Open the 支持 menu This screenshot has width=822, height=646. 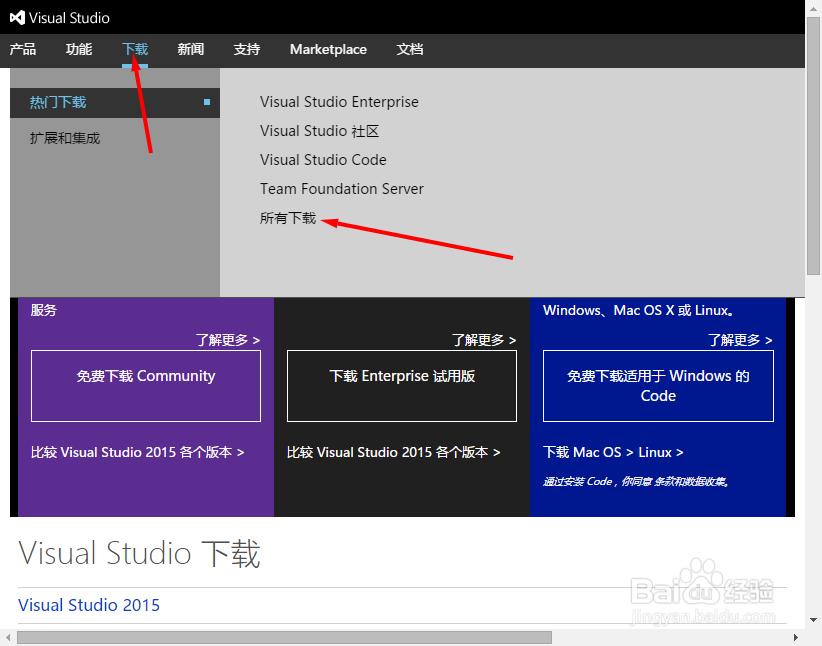(x=246, y=49)
